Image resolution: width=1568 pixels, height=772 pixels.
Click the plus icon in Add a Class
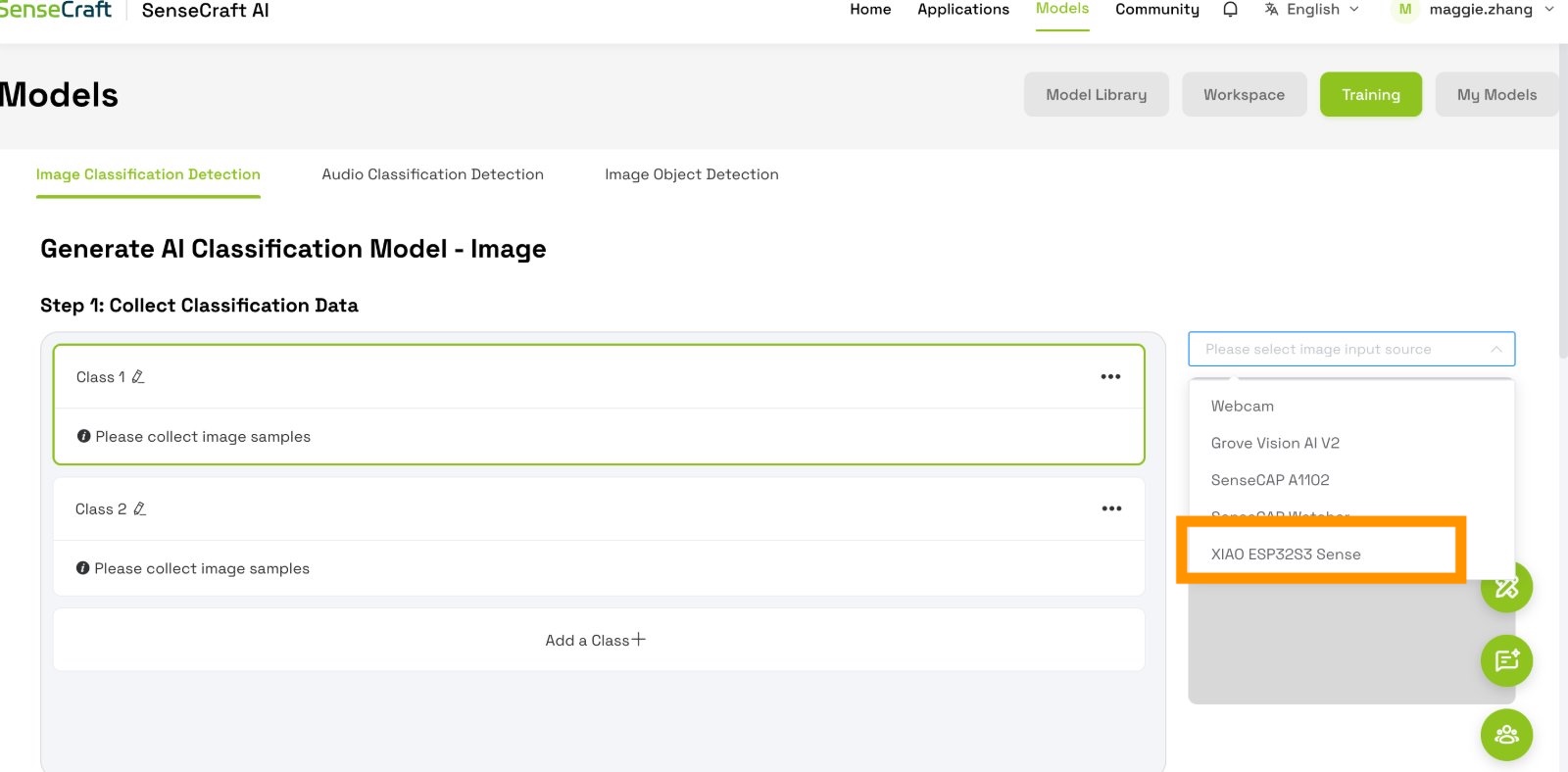click(639, 640)
